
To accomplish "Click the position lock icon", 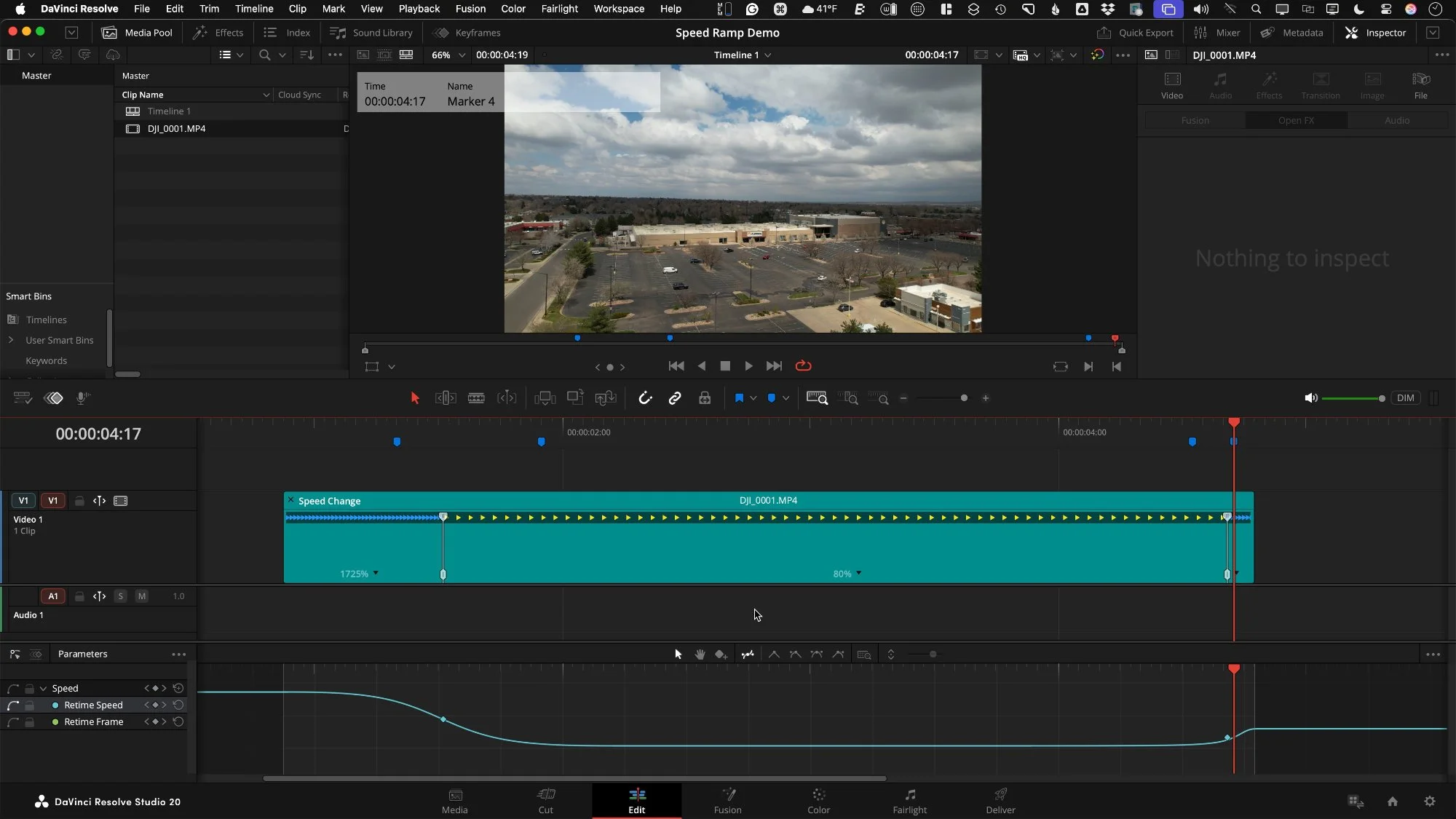I will click(x=705, y=398).
